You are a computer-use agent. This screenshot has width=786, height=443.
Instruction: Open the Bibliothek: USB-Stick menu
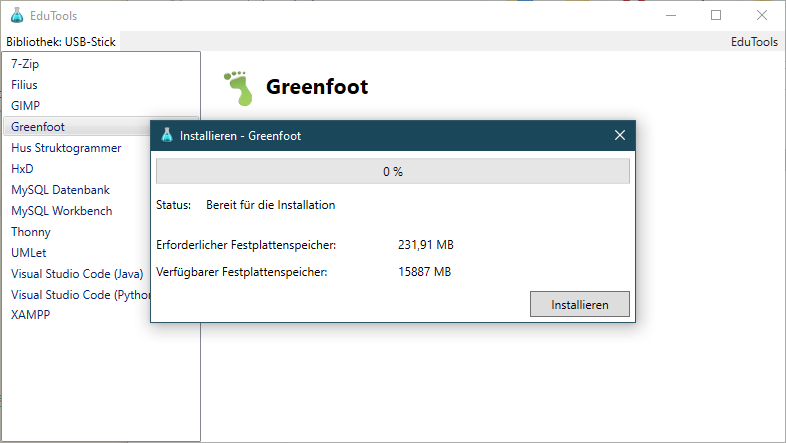coord(61,42)
